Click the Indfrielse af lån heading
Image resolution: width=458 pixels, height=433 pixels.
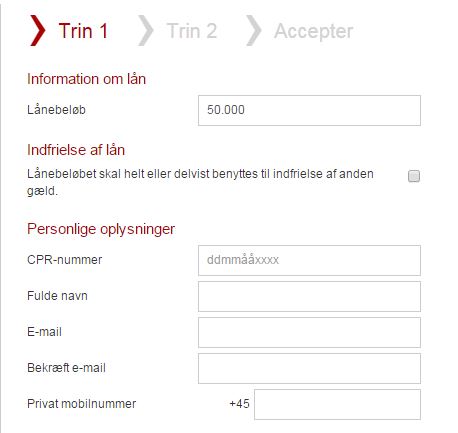[x=76, y=150]
